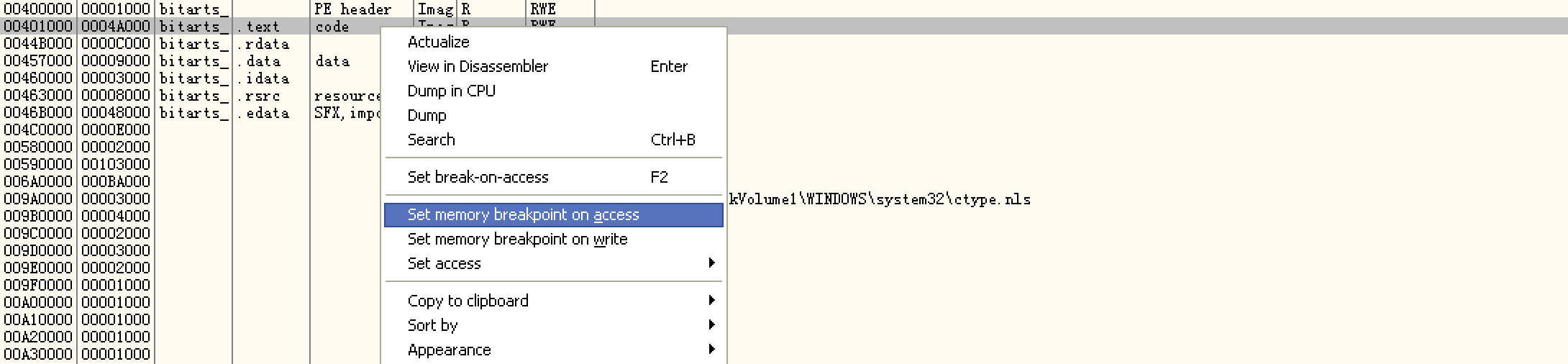Select the .rdata section row
Image resolution: width=1568 pixels, height=364 pixels.
(262, 44)
